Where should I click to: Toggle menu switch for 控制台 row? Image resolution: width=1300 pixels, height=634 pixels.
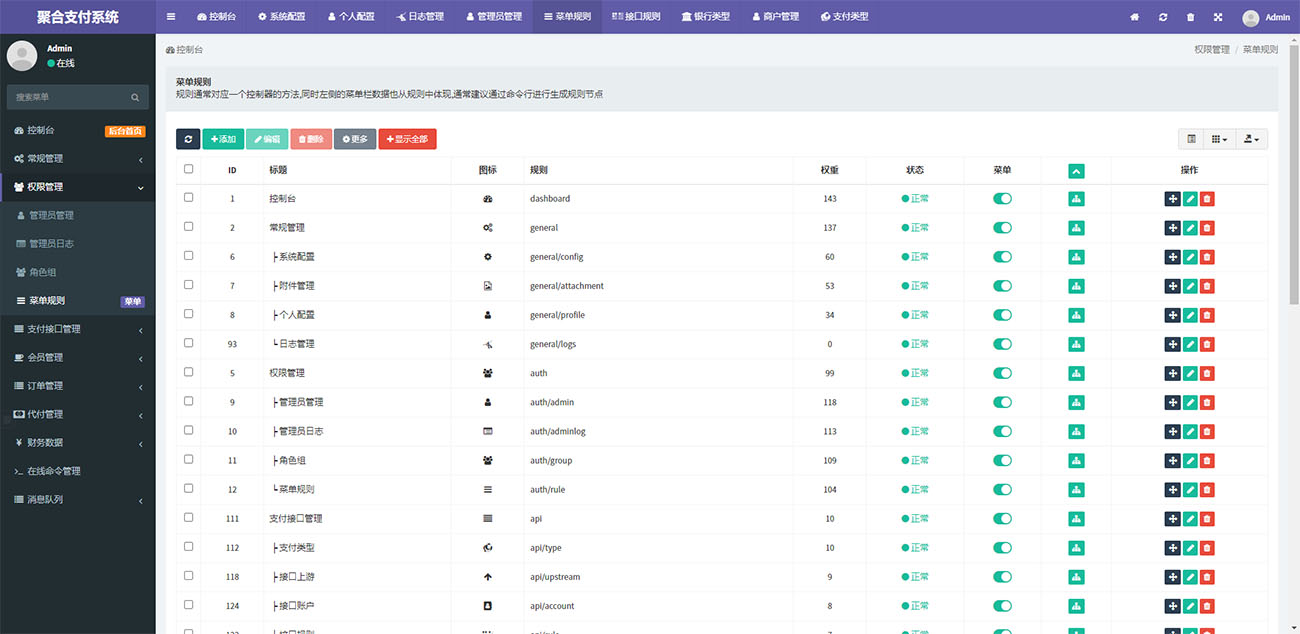[1002, 199]
